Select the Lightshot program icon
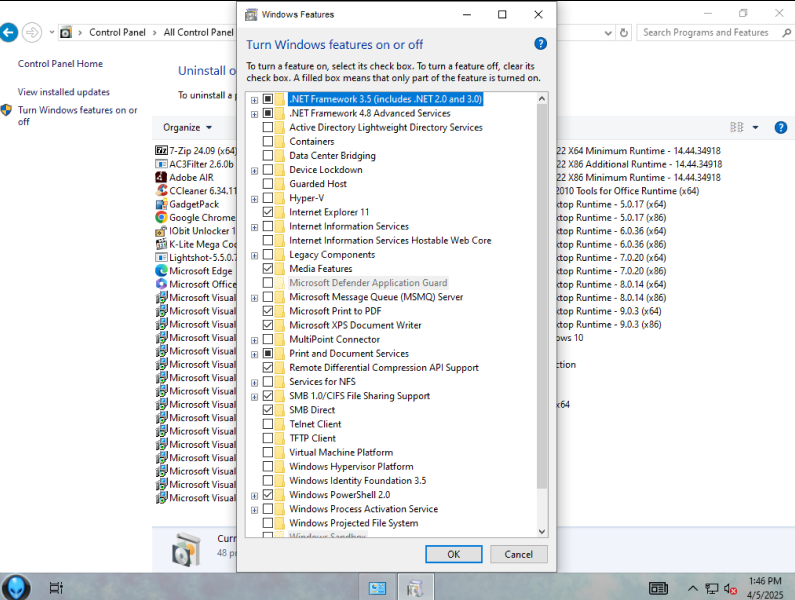This screenshot has width=795, height=600. pos(161,258)
